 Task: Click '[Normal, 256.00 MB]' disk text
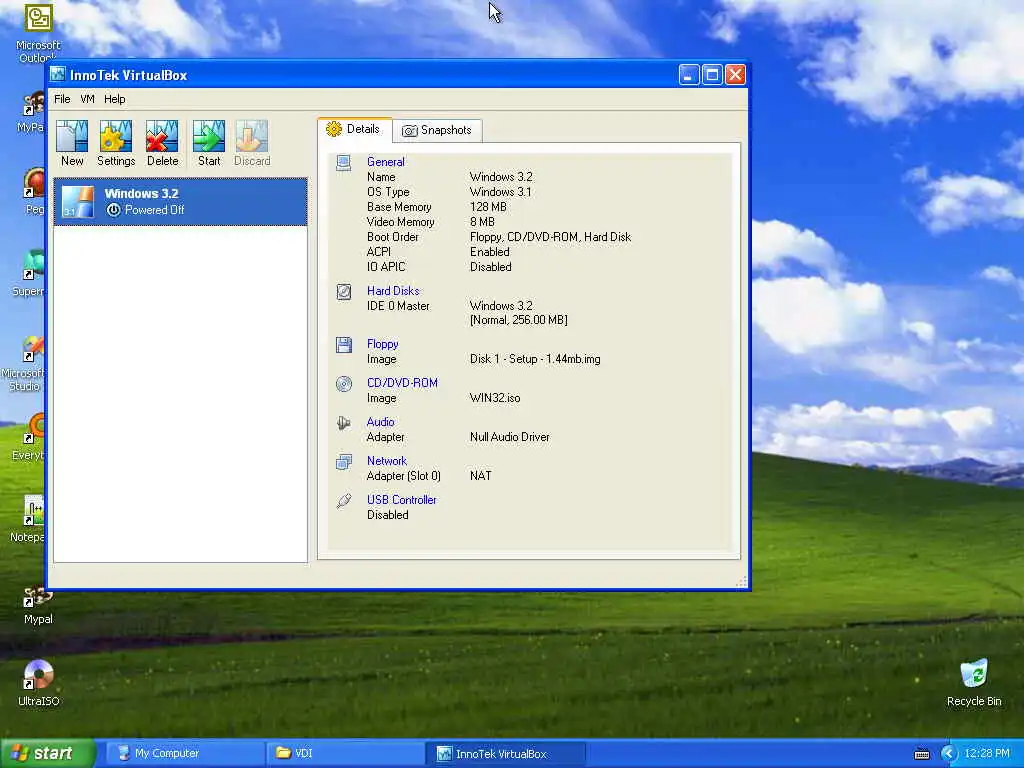(519, 320)
